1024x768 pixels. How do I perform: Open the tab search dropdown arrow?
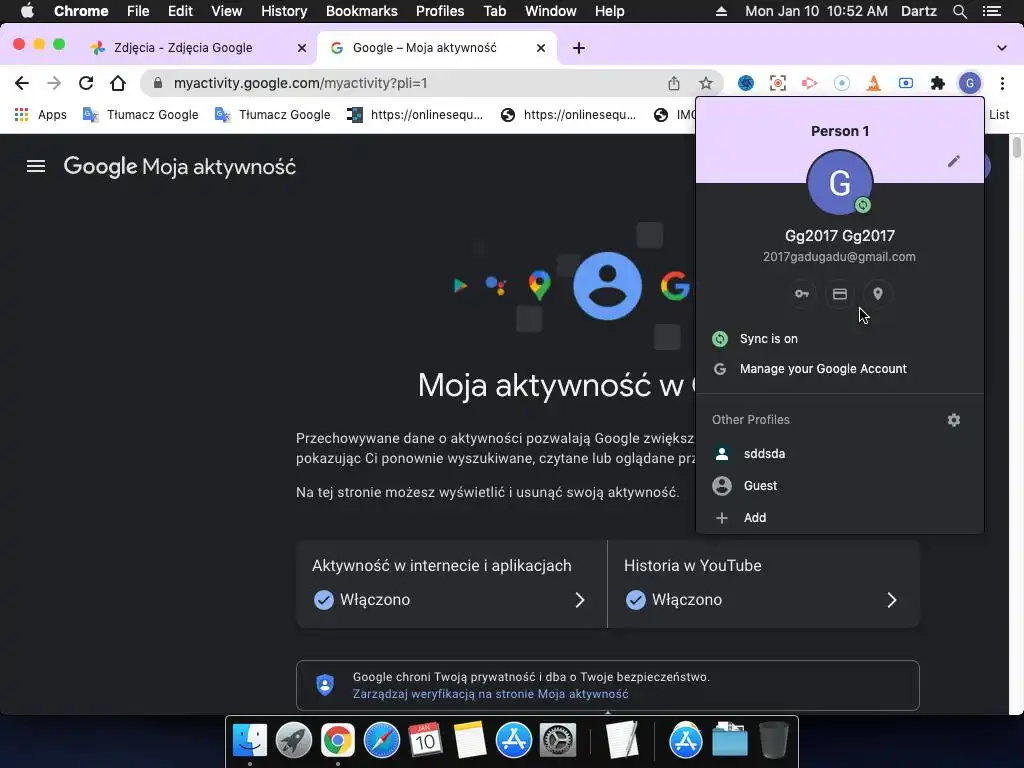click(x=1002, y=48)
